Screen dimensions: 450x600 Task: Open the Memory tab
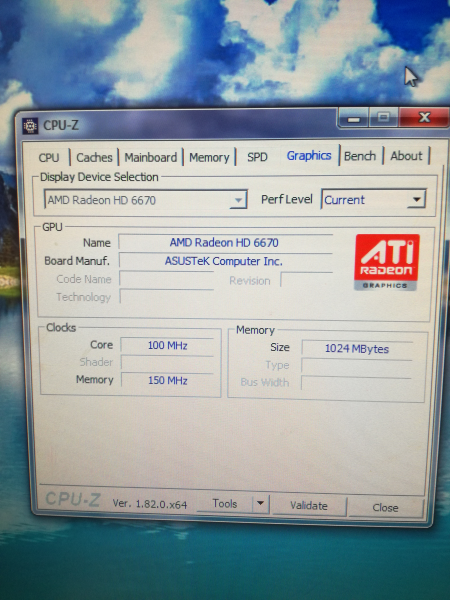[209, 157]
